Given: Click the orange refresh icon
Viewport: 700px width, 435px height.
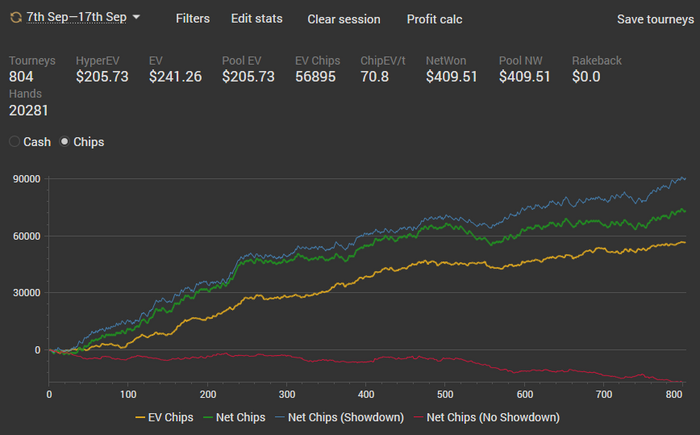Looking at the screenshot, I should point(16,17).
